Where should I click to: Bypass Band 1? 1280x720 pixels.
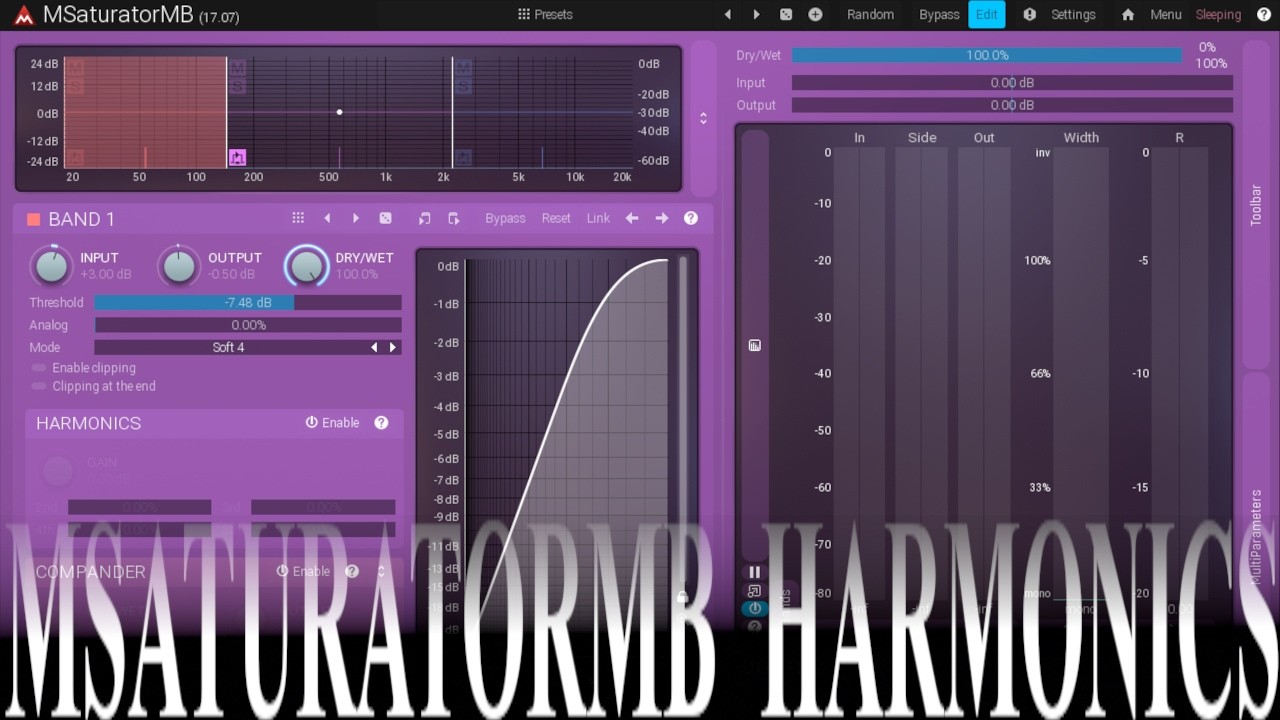(505, 218)
